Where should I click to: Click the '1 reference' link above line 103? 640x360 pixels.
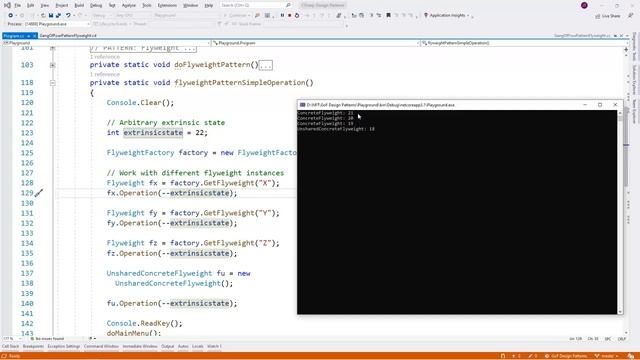click(105, 57)
